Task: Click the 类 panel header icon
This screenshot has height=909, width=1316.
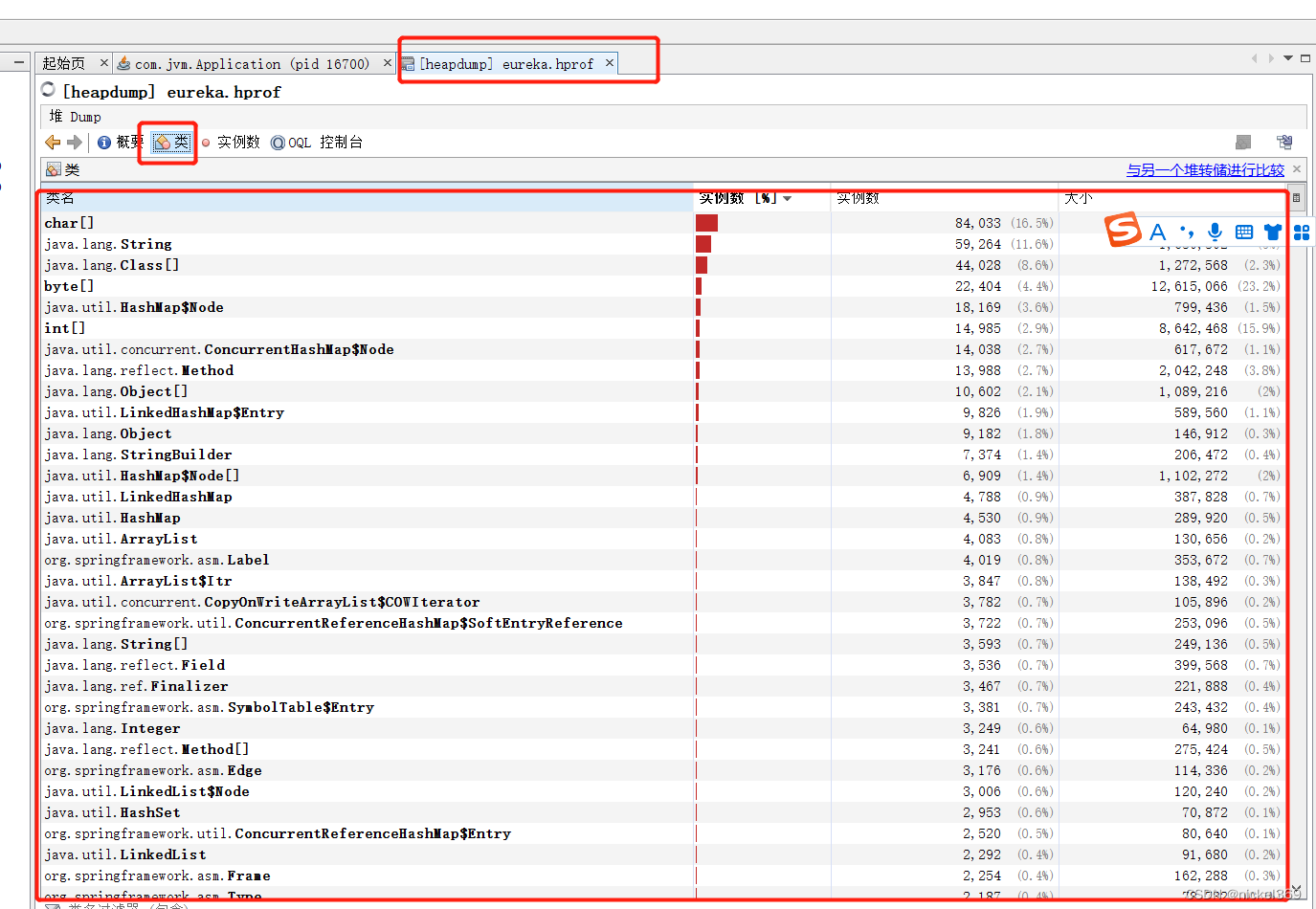Action: [x=54, y=169]
